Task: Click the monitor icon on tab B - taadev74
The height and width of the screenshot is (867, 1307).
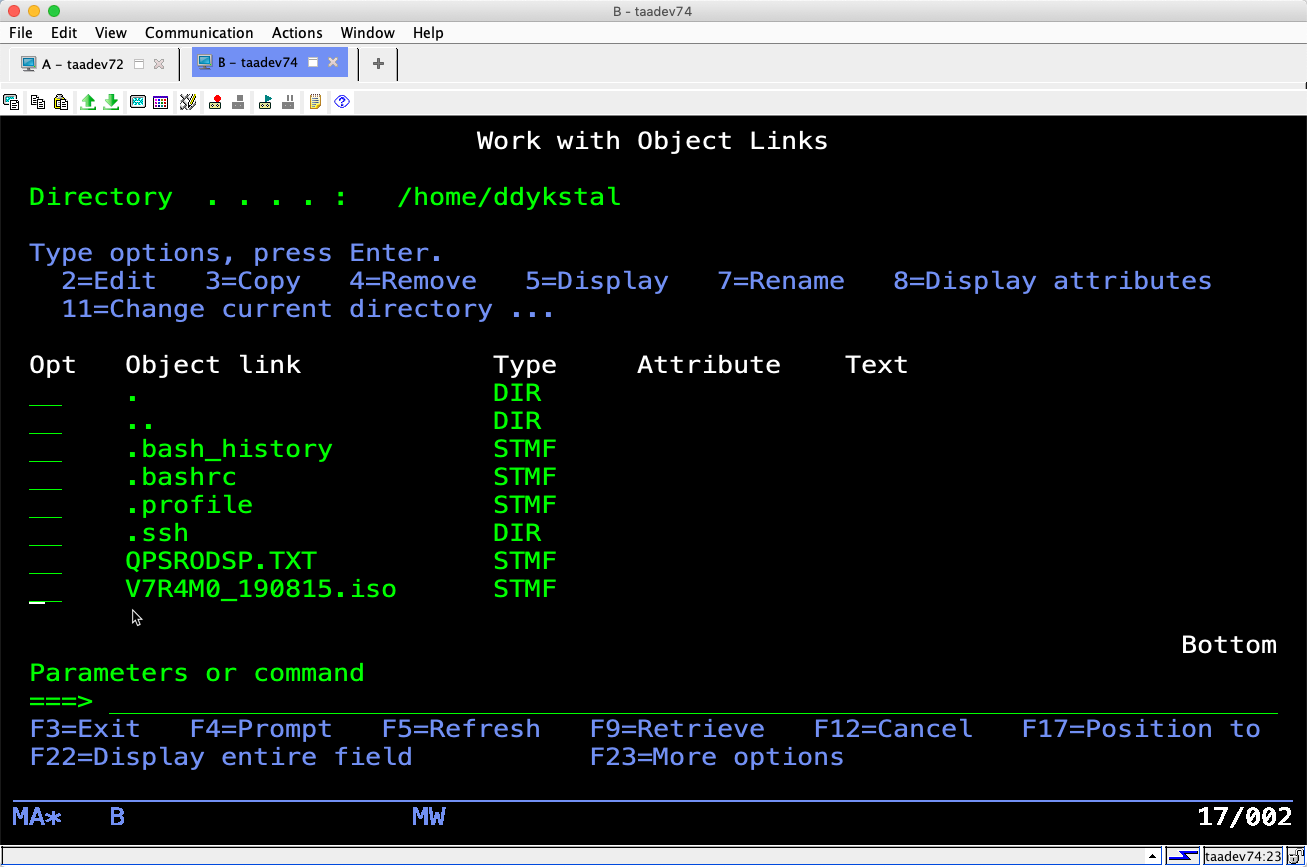Action: pos(205,63)
